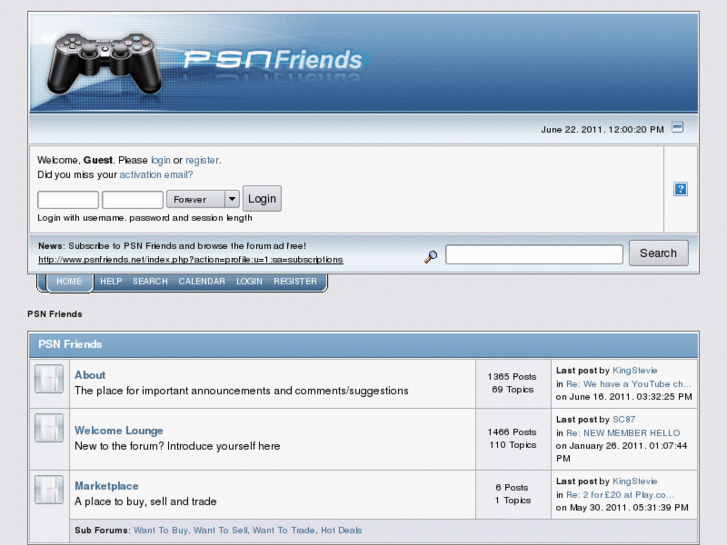
Task: Click the 1466 Posts count text
Action: 512,432
